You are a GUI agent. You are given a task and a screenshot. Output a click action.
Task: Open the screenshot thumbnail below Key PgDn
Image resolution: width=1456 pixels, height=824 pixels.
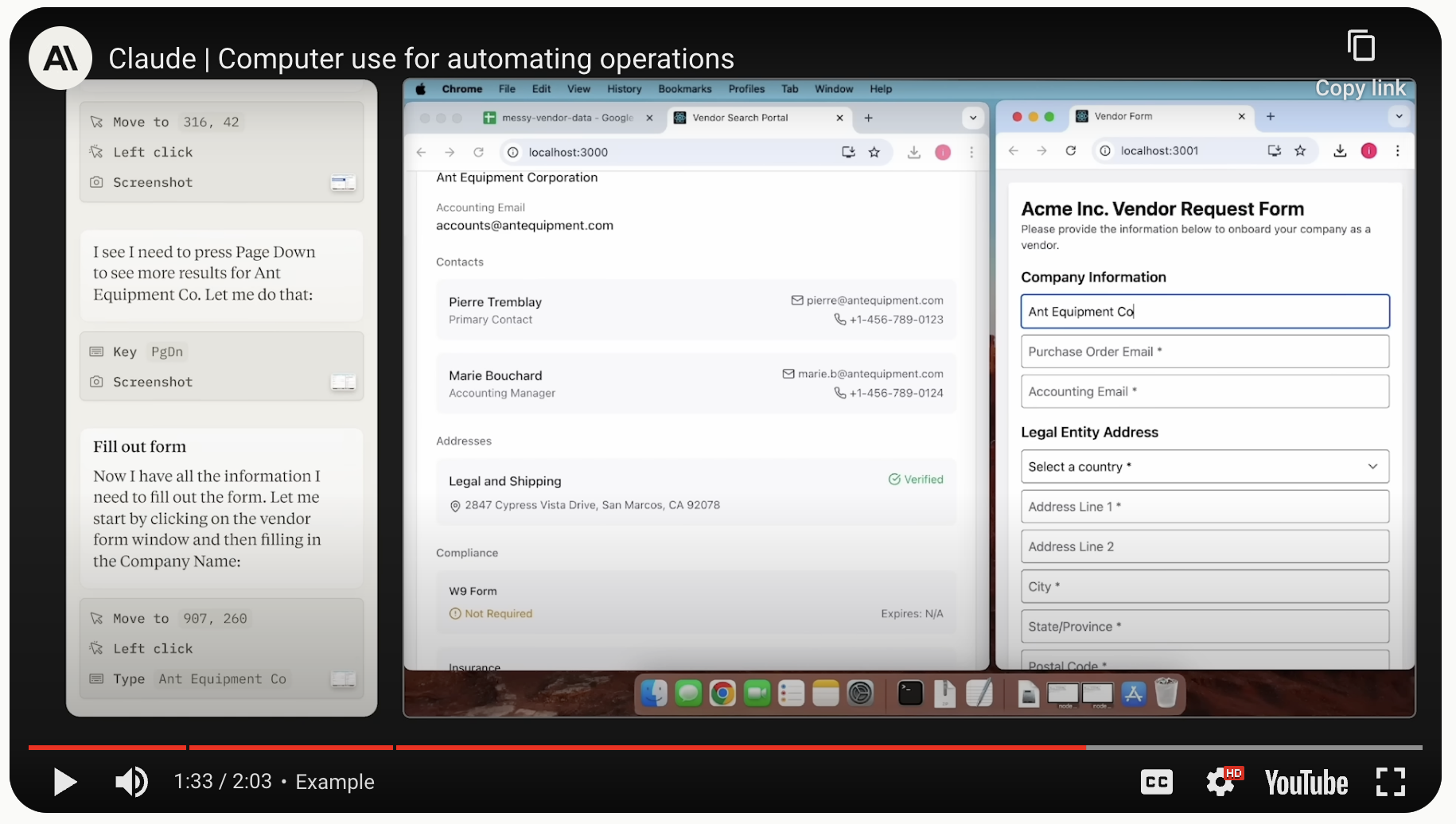(x=343, y=383)
